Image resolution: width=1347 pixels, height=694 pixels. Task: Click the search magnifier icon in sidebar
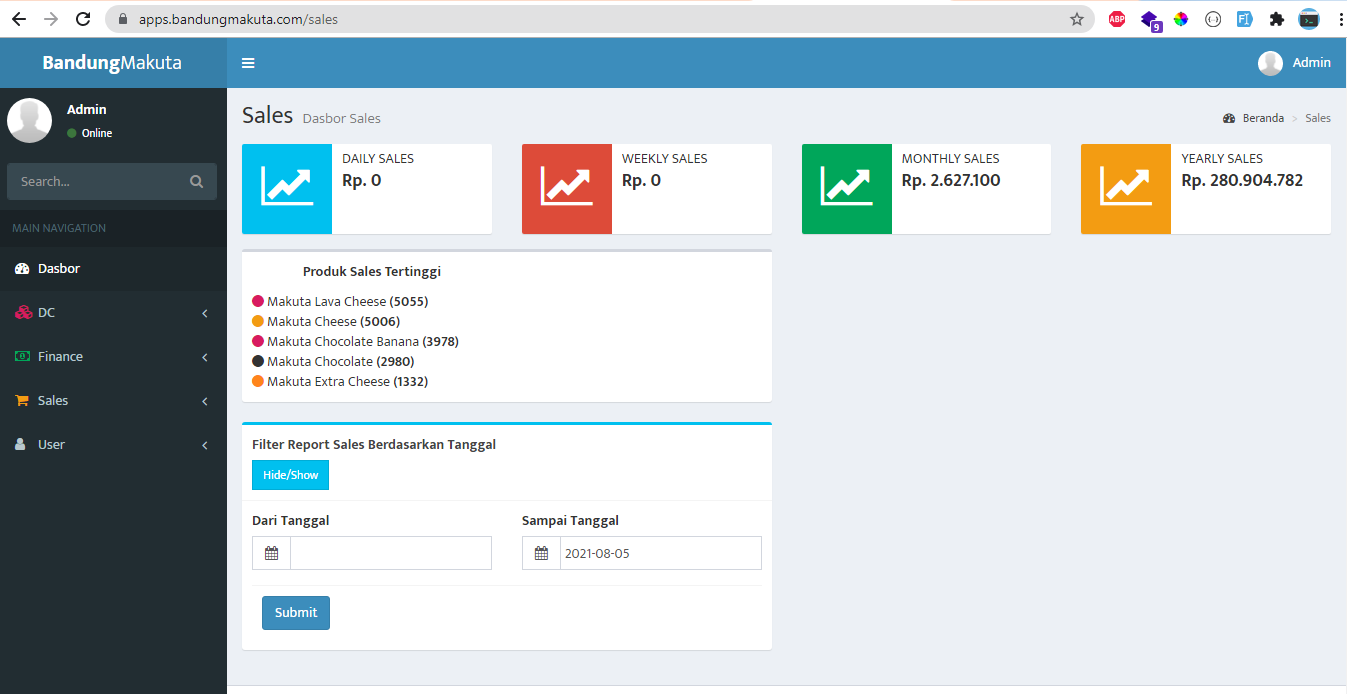(x=196, y=181)
